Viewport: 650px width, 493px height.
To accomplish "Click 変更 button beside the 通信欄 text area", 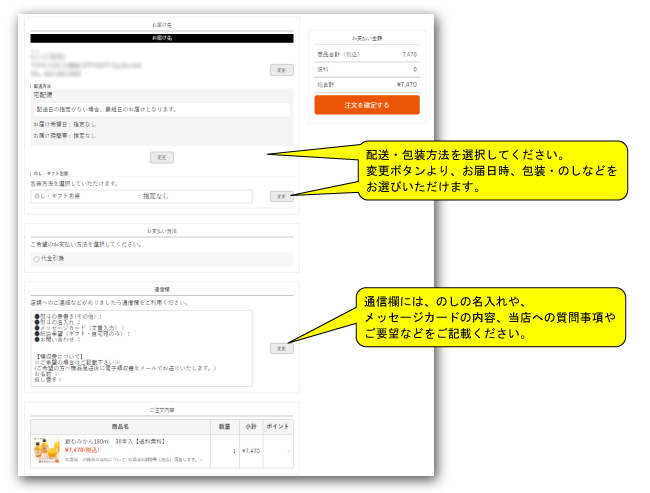I will pyautogui.click(x=281, y=348).
